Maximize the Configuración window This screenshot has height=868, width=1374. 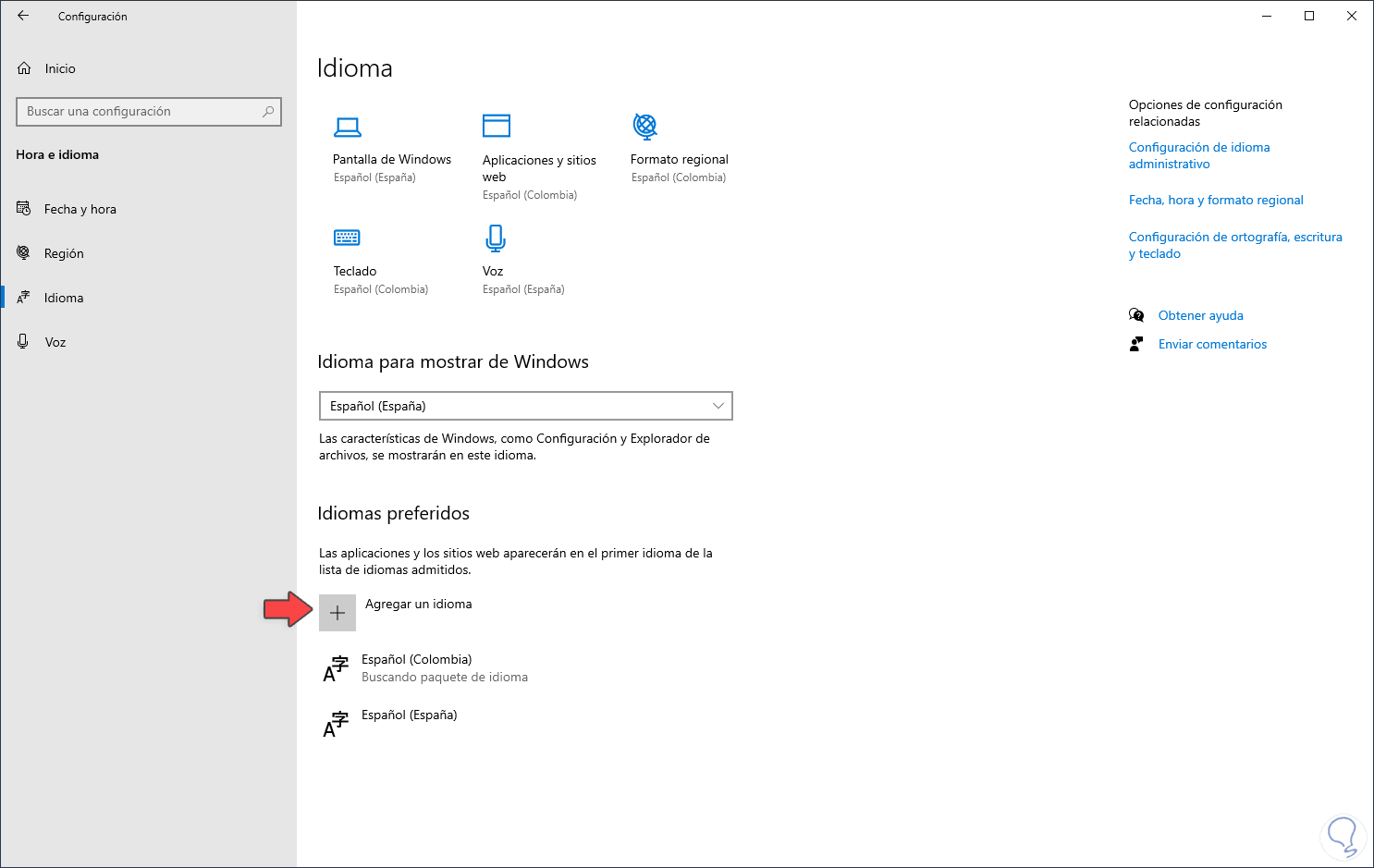pos(1309,16)
